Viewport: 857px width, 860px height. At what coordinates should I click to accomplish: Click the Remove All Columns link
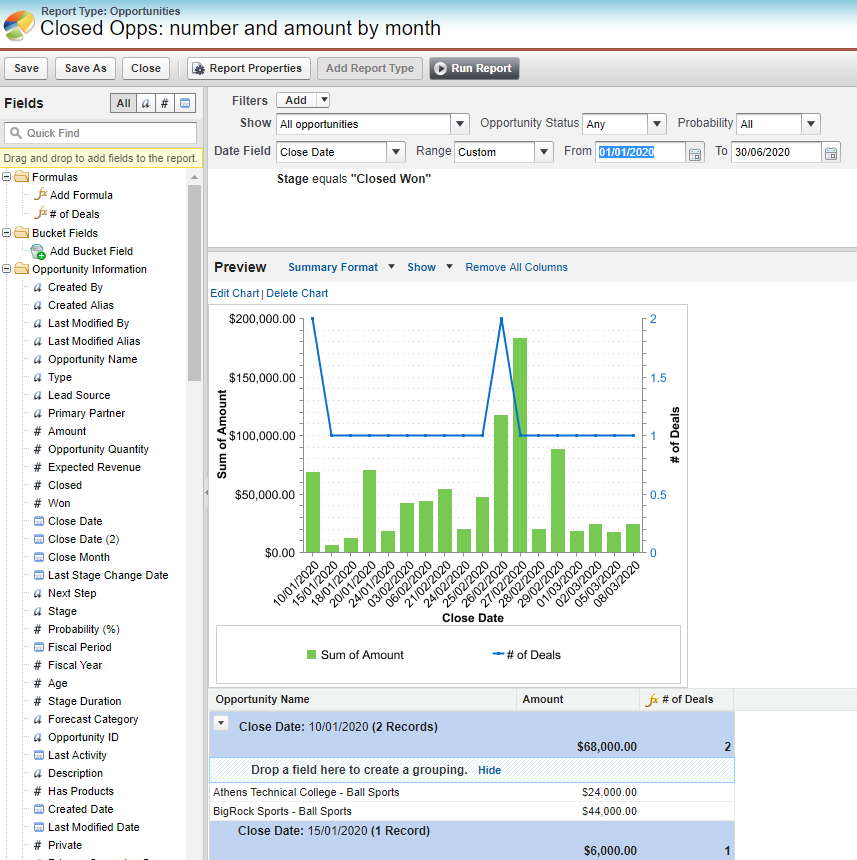[516, 267]
